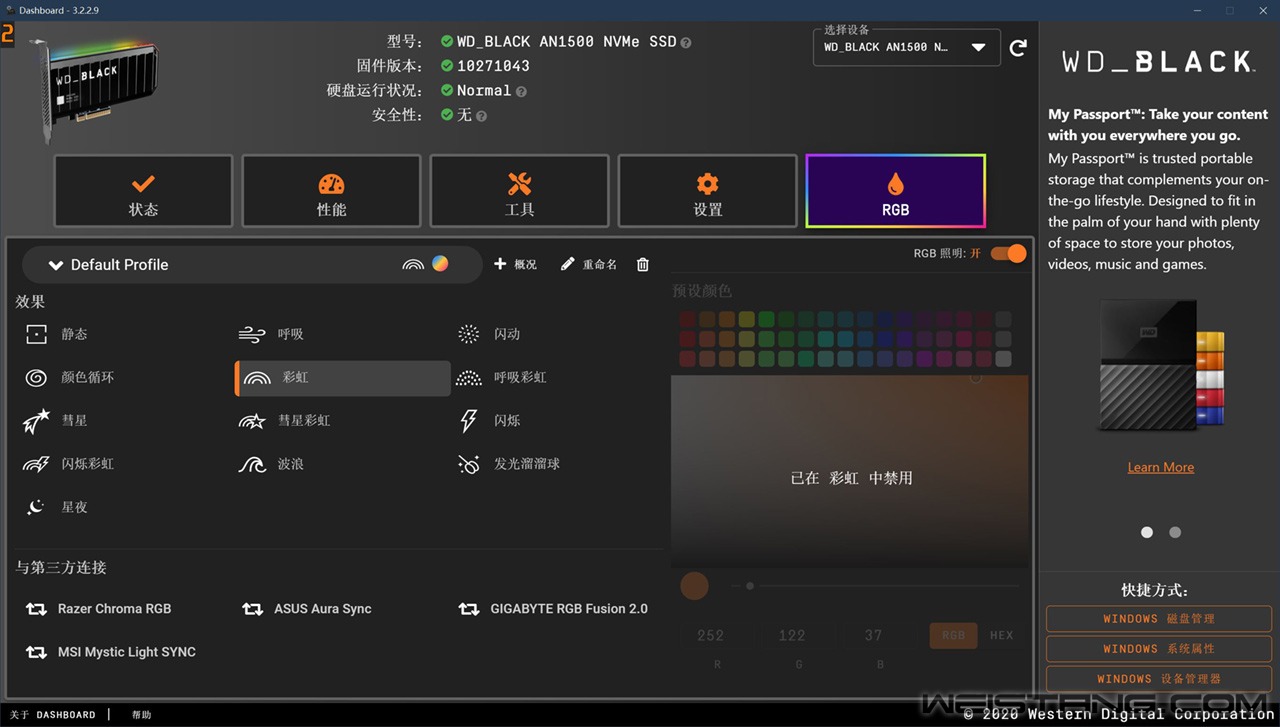Select the 彗星 comet effect
Screen dimensions: 1280x727
pos(55,421)
